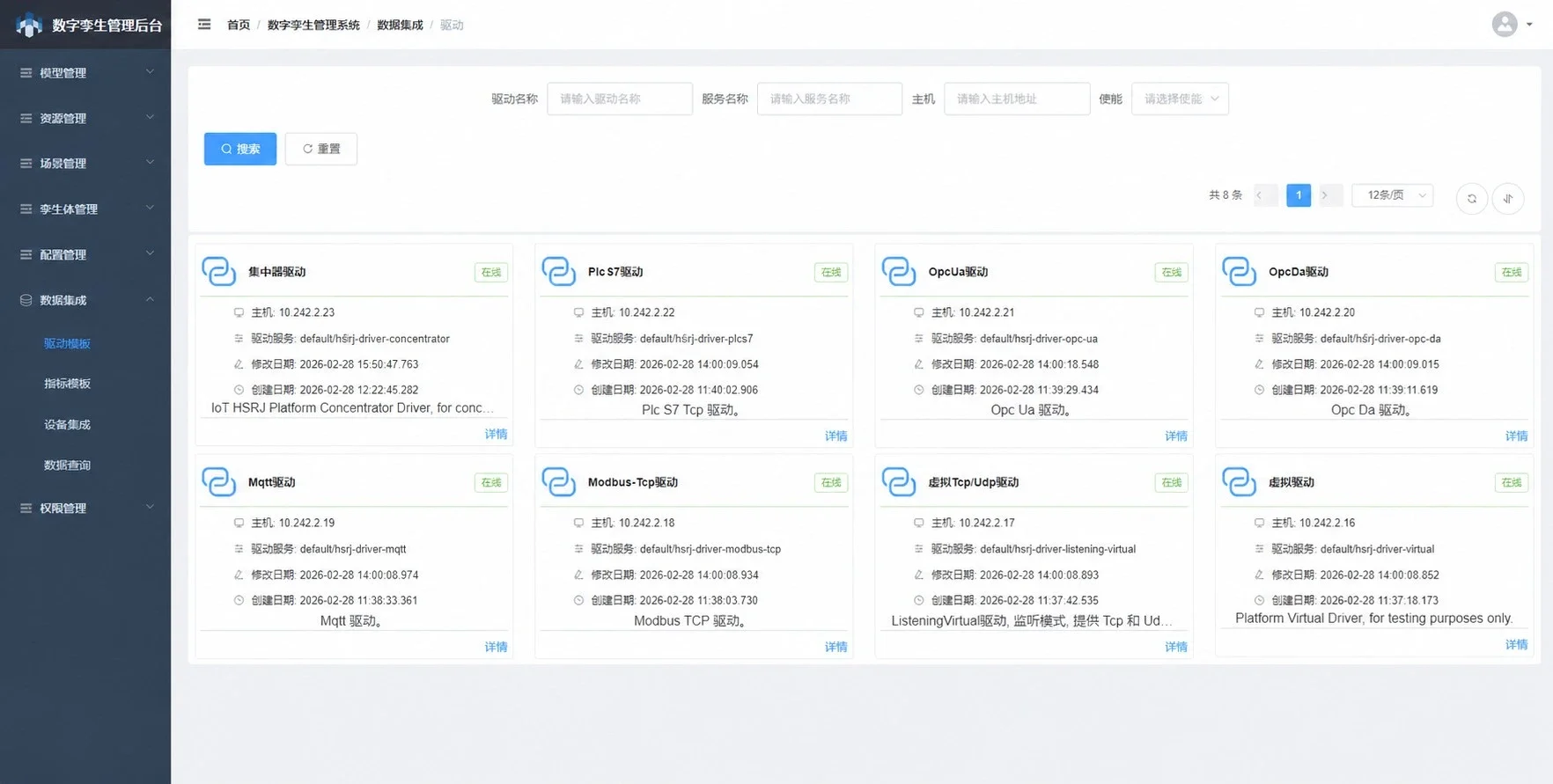Click the OpcDa驱动 card logo icon

tap(1239, 271)
